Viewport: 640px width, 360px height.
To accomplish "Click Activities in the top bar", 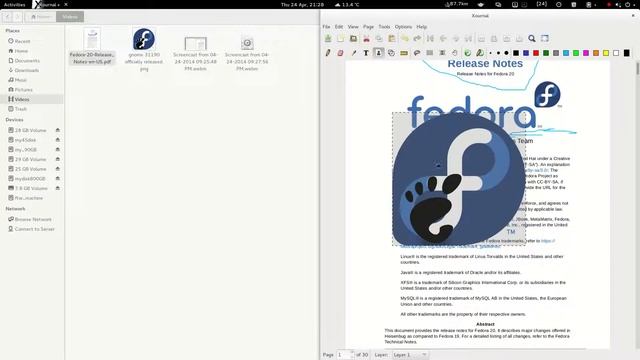I will [x=15, y=4].
